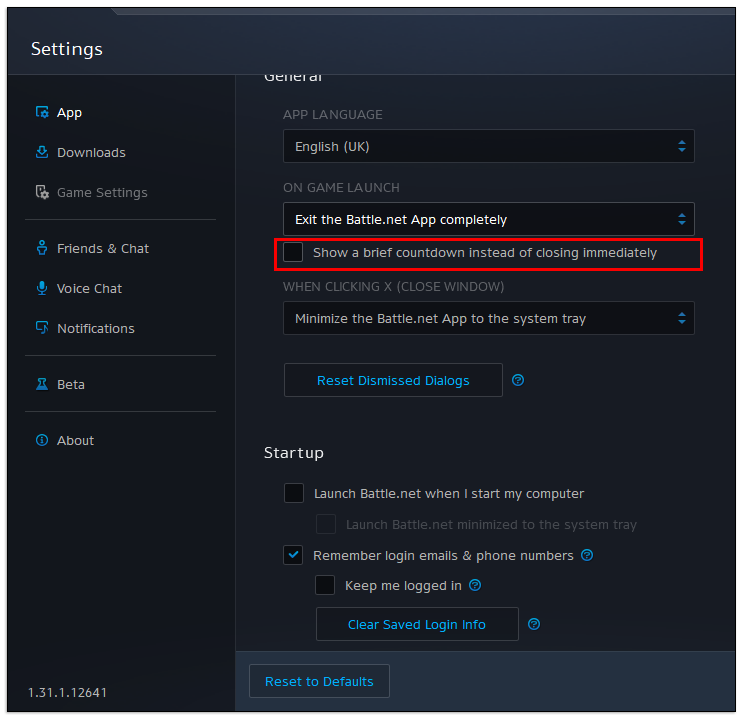744x720 pixels.
Task: Open the On Game Launch dropdown
Action: [x=489, y=219]
